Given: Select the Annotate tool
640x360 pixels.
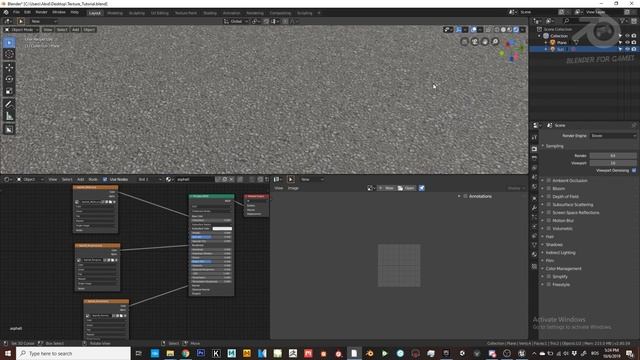Looking at the screenshot, I should point(9,104).
